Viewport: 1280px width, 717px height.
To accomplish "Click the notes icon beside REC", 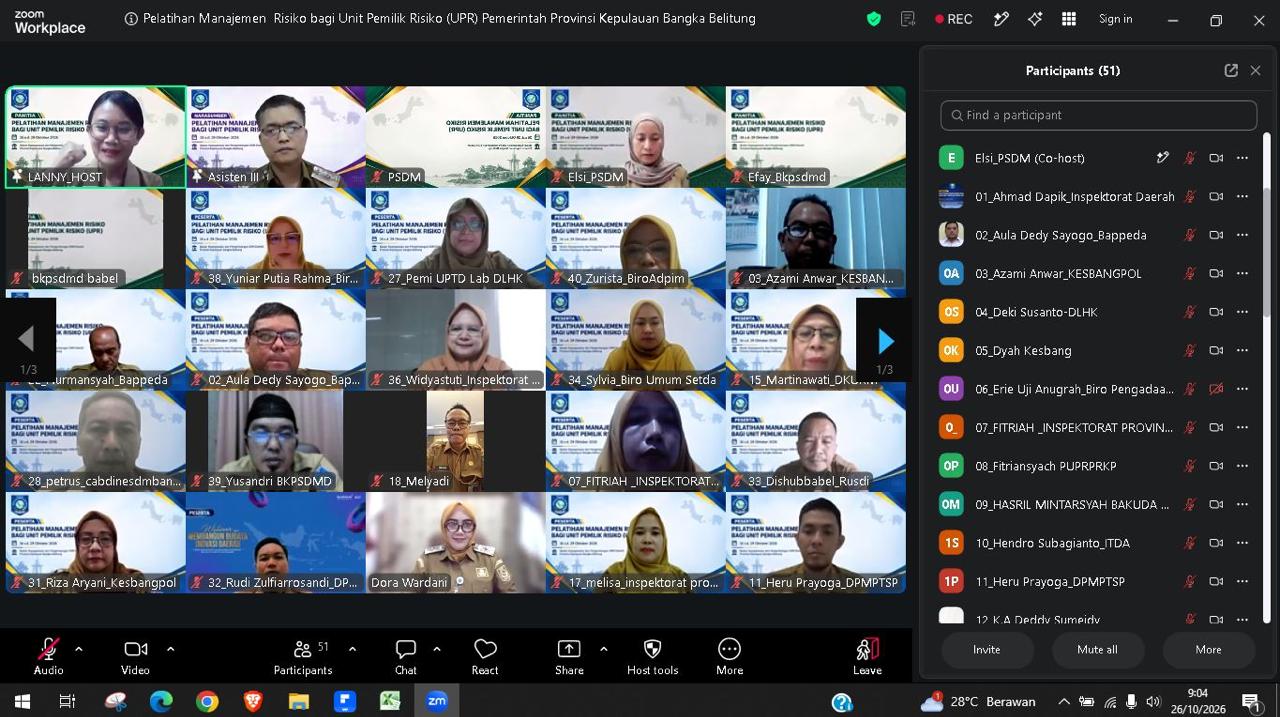I will [x=908, y=19].
